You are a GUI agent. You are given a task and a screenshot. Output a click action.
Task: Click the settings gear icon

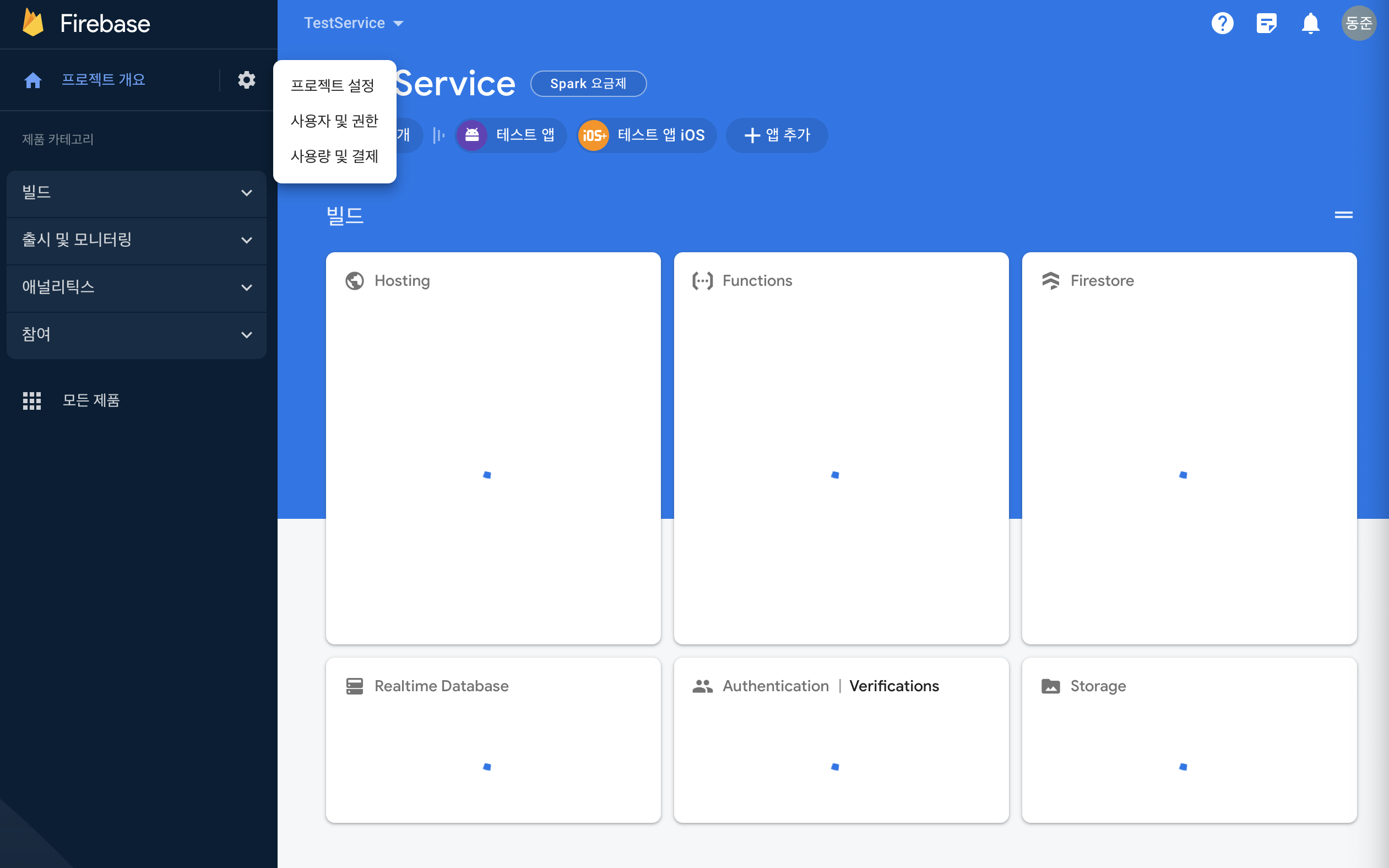pos(247,80)
